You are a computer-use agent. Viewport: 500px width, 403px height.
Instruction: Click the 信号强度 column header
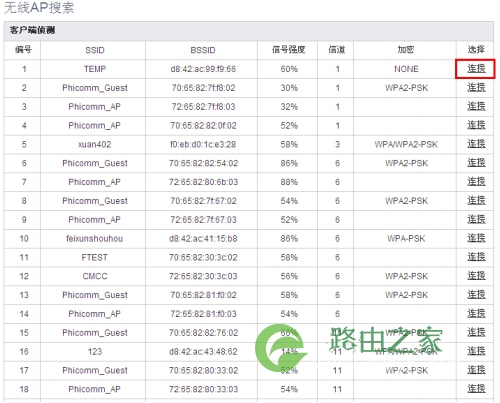(288, 50)
